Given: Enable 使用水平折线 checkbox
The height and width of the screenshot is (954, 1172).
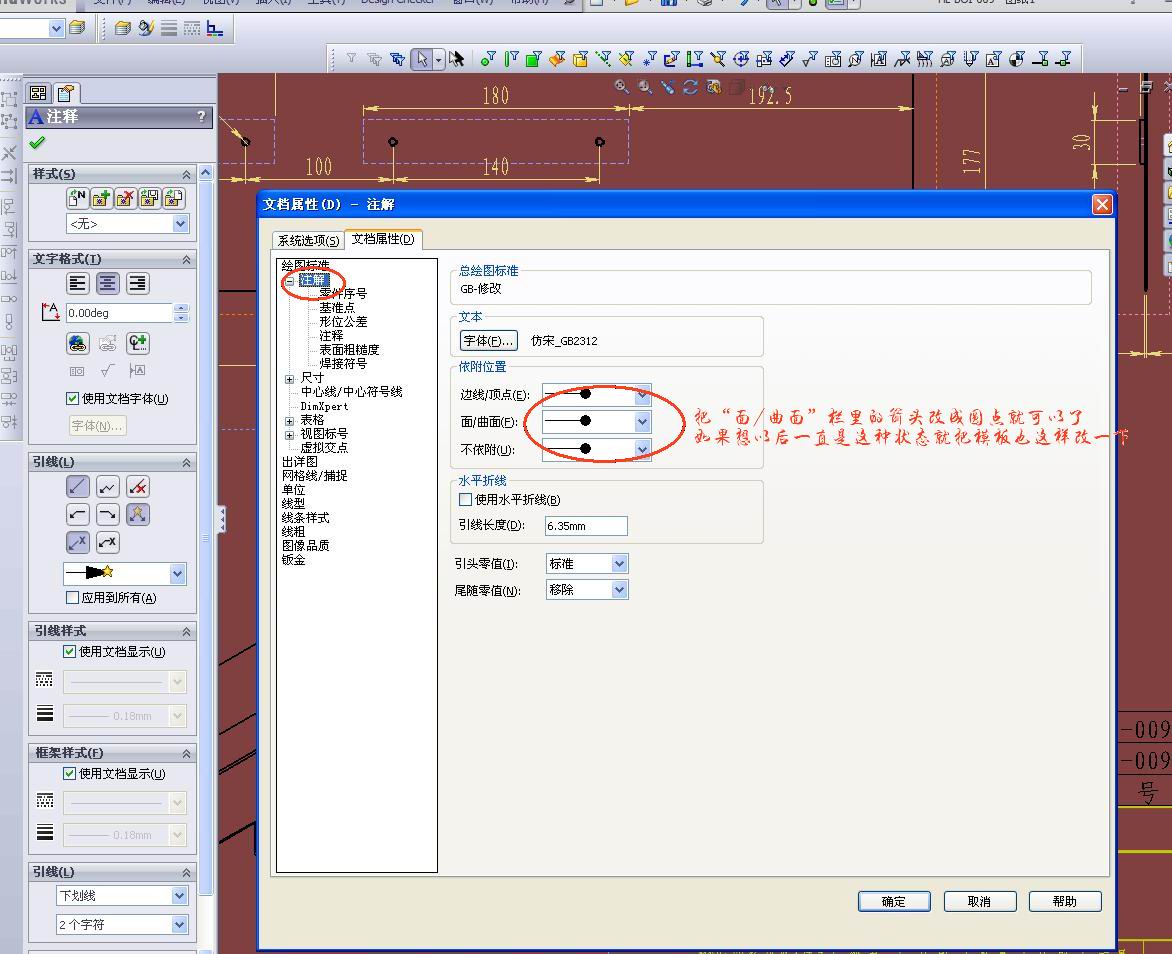Looking at the screenshot, I should pyautogui.click(x=466, y=499).
